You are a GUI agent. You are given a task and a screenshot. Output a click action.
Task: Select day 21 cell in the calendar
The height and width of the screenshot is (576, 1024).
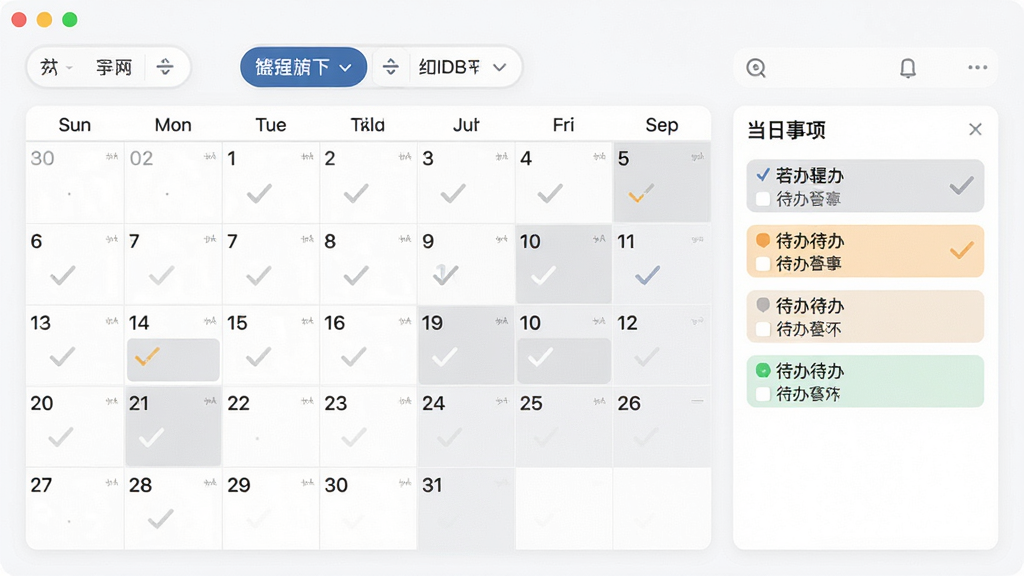point(173,426)
